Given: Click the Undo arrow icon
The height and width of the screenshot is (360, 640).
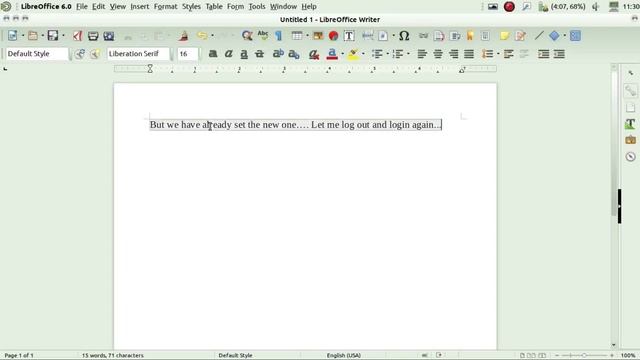Looking at the screenshot, I should 202,36.
